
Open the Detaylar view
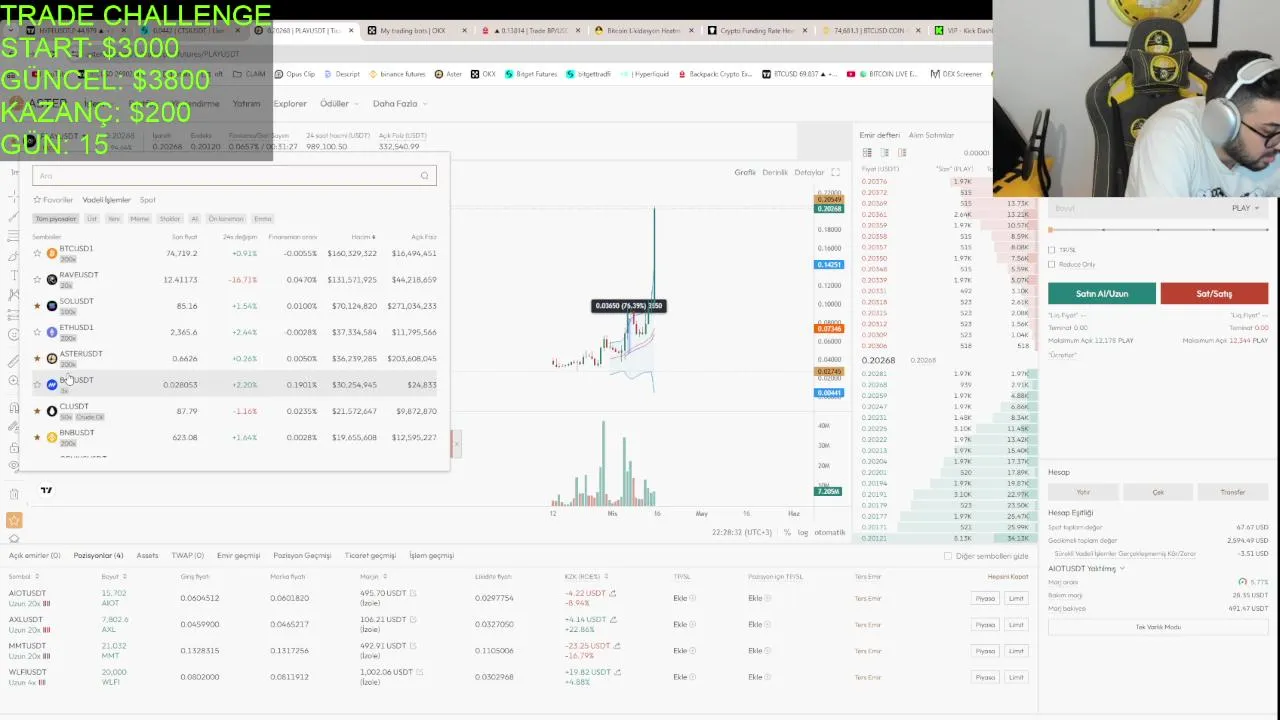click(809, 172)
